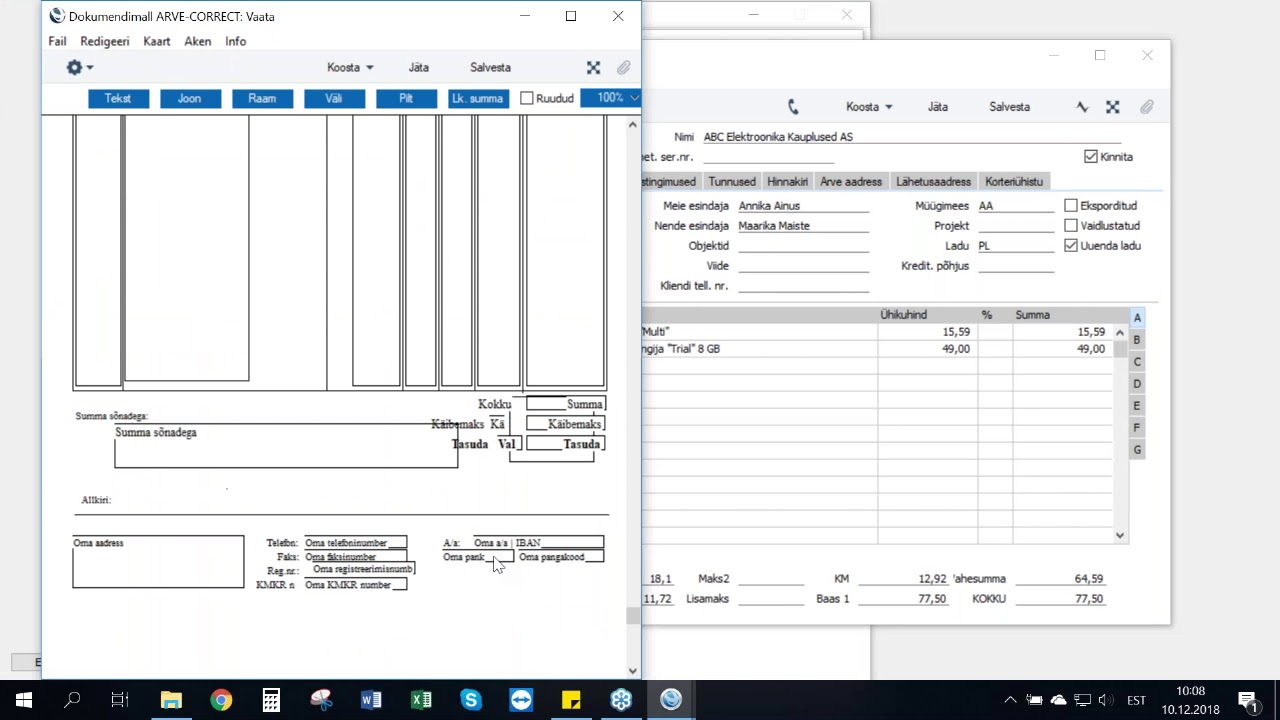
Task: Toggle the Ruudud checkbox
Action: (527, 98)
